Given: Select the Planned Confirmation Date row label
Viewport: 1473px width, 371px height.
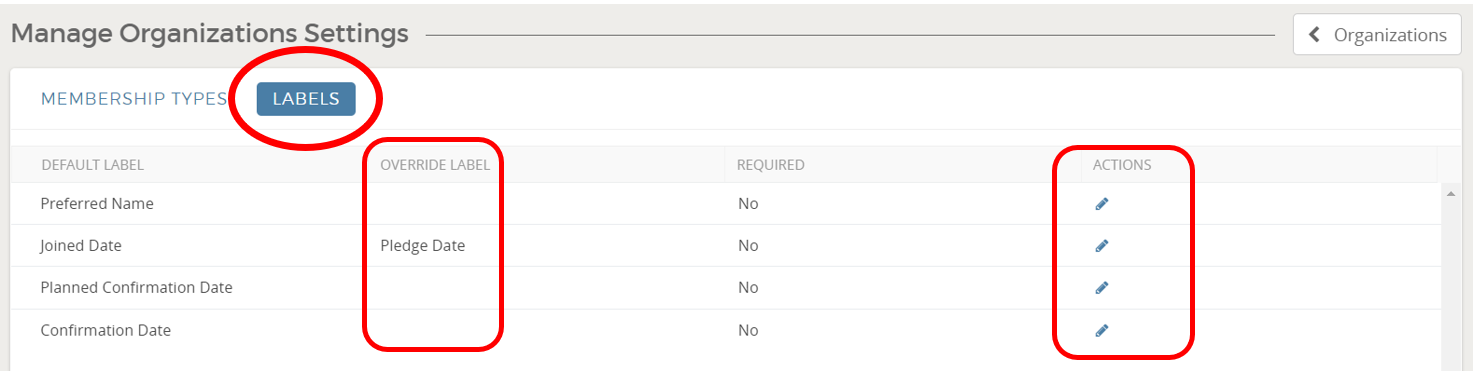Looking at the screenshot, I should point(136,288).
